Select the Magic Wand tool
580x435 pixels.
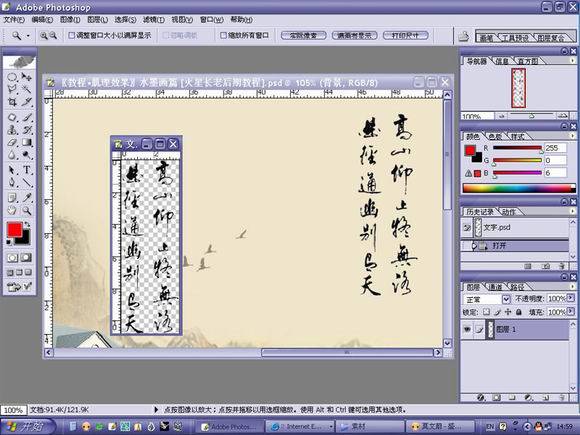27,89
